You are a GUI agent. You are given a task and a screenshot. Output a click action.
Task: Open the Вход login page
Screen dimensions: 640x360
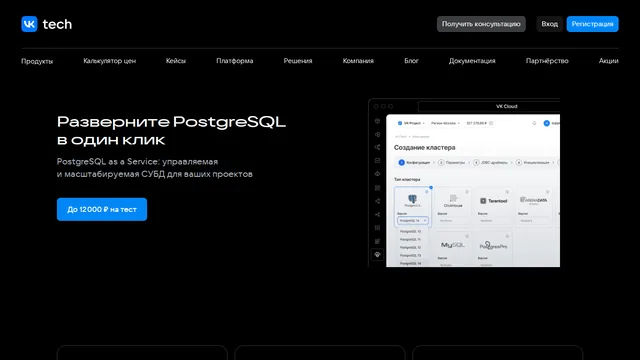point(549,24)
